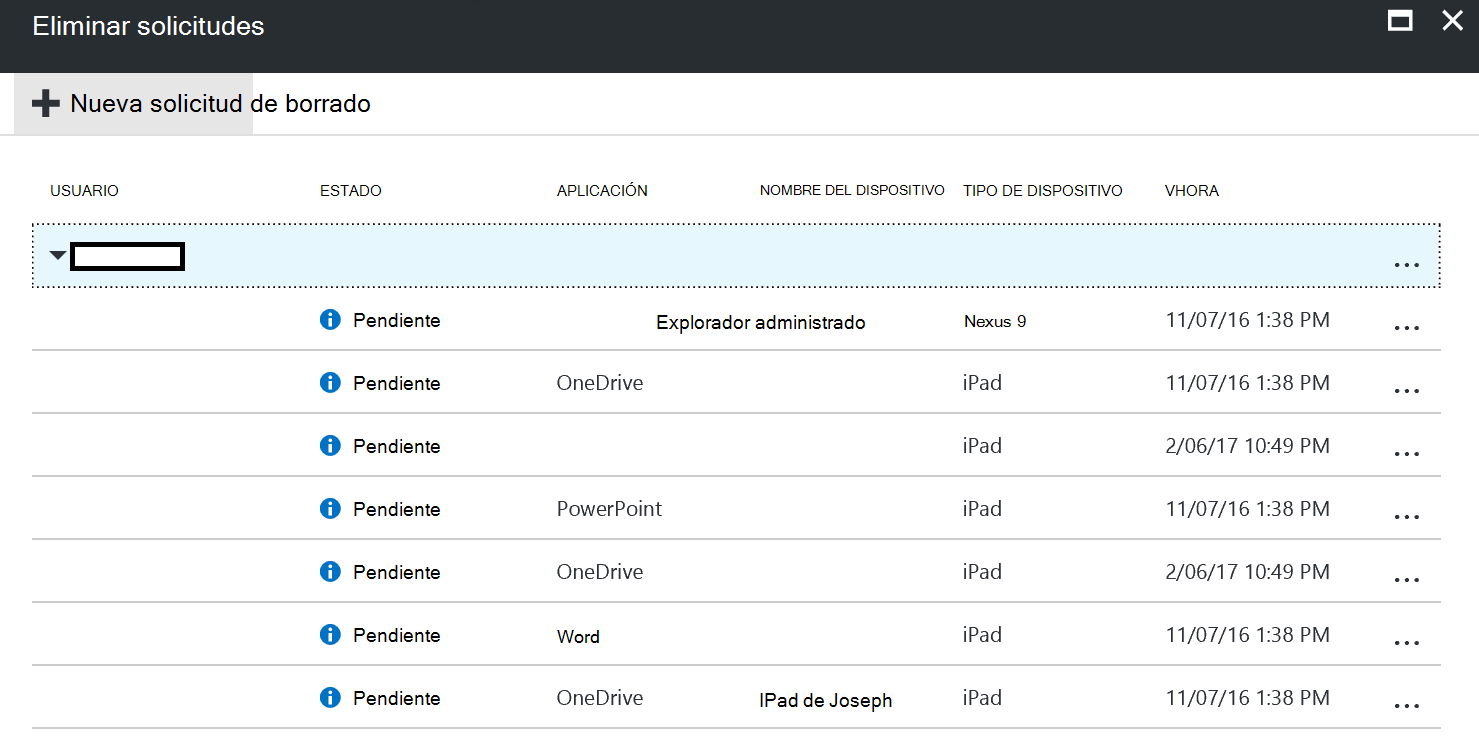Sort by TIPO DE DISPOSITIVO column header

coord(1043,191)
